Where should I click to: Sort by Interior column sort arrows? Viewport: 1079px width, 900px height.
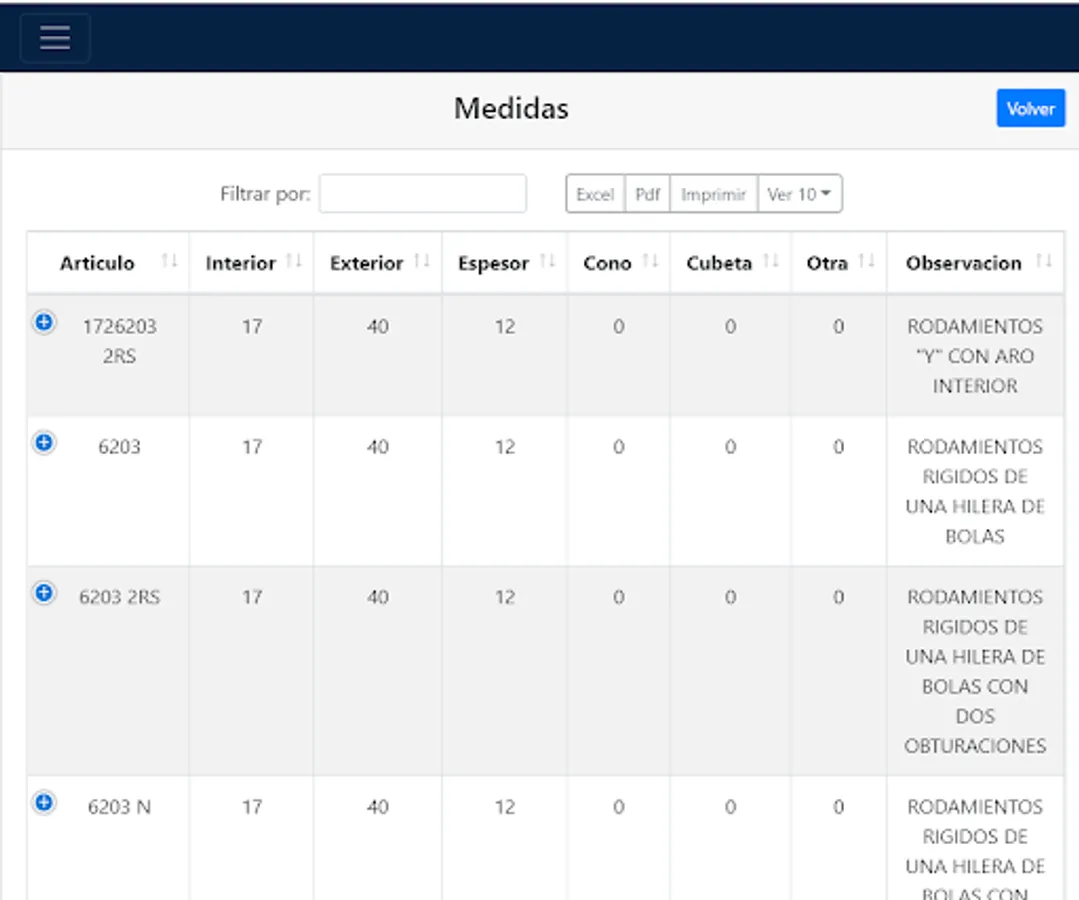(294, 261)
